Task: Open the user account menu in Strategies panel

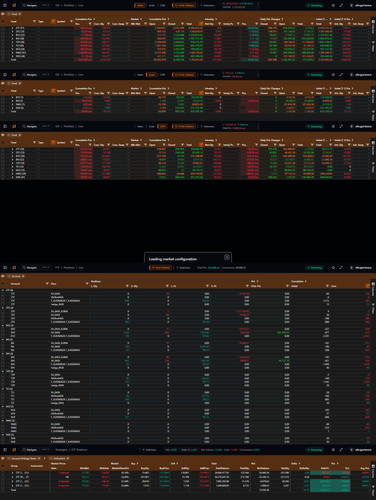Action: [x=361, y=450]
